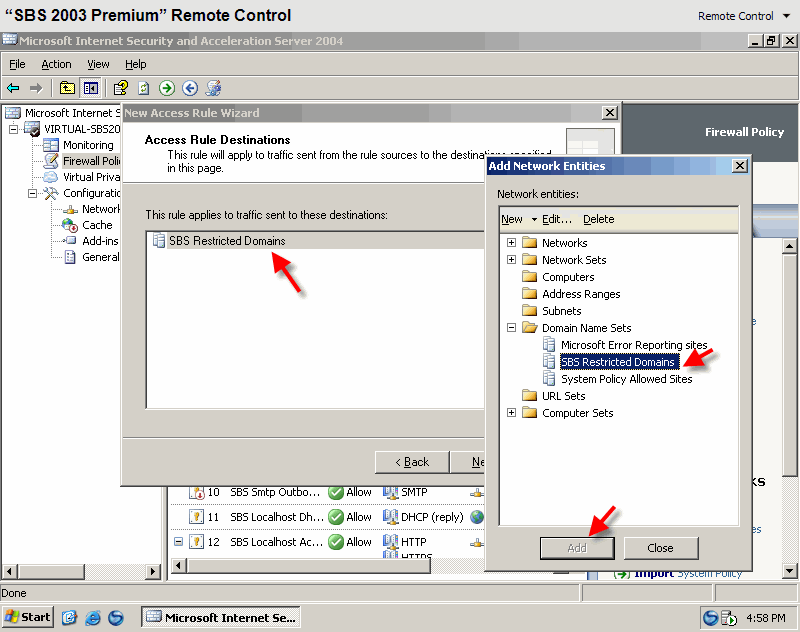Viewport: 800px width, 632px height.
Task: Click left arrow of rules list scrollbar
Action: click(x=178, y=565)
